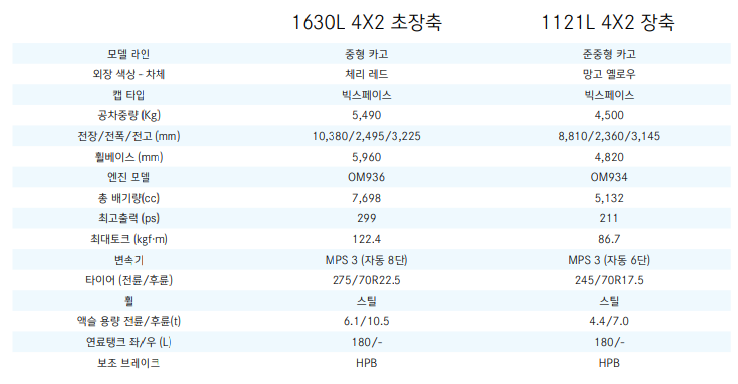
Task: Select the '외장 색상 - 차체' row label
Action: (128, 74)
